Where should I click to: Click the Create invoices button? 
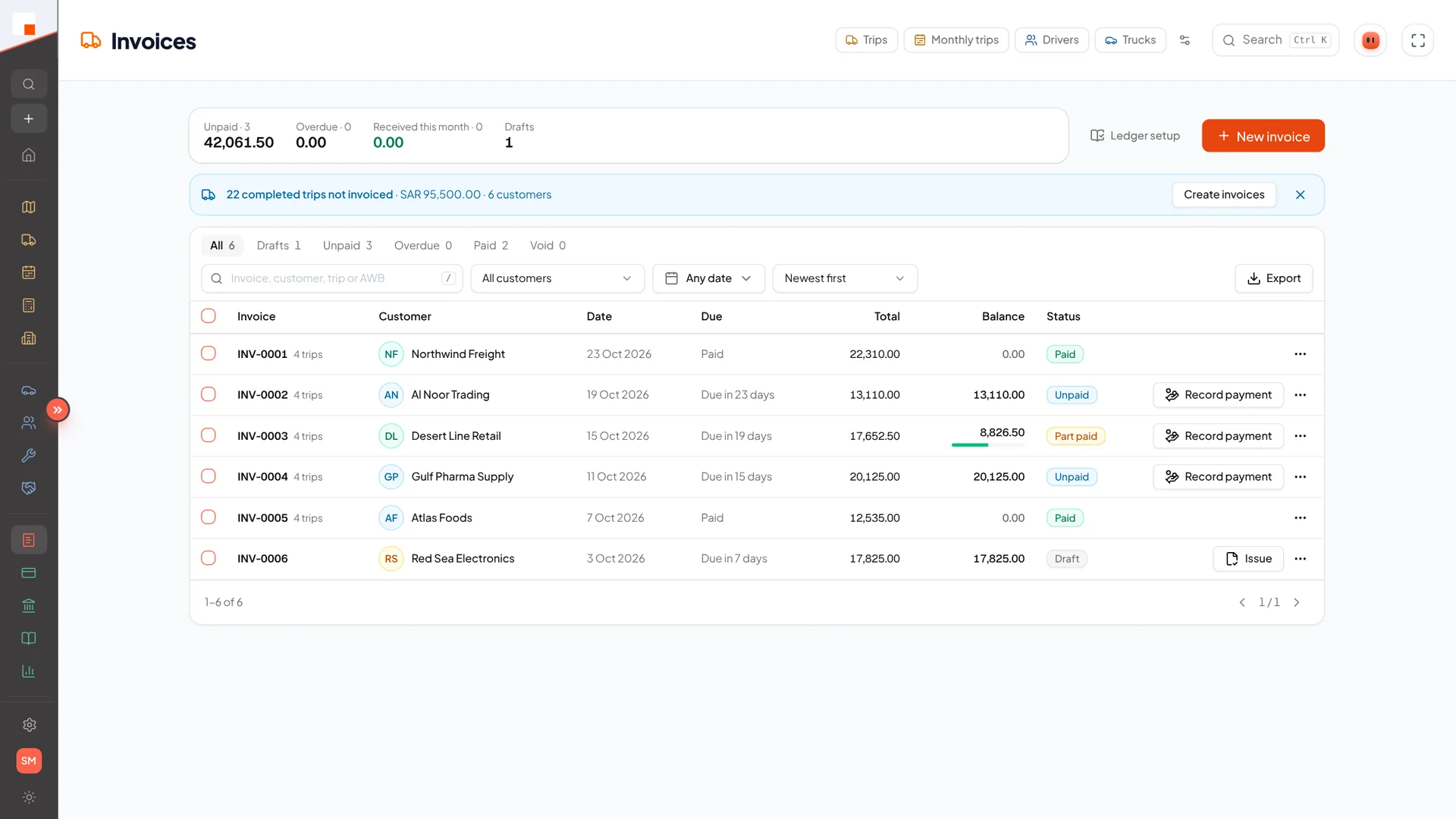(x=1224, y=195)
